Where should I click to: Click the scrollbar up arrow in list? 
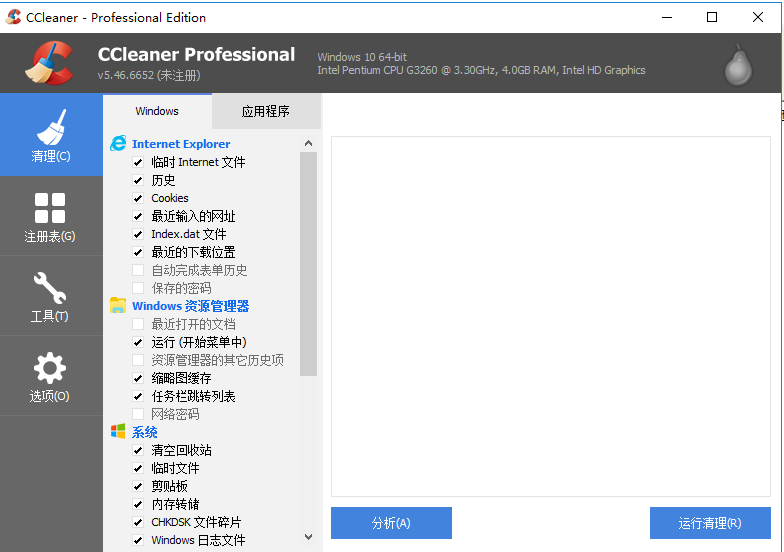[308, 143]
